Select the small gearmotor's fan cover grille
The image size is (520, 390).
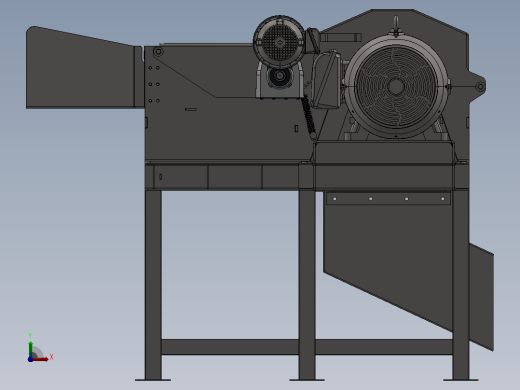coord(279,42)
